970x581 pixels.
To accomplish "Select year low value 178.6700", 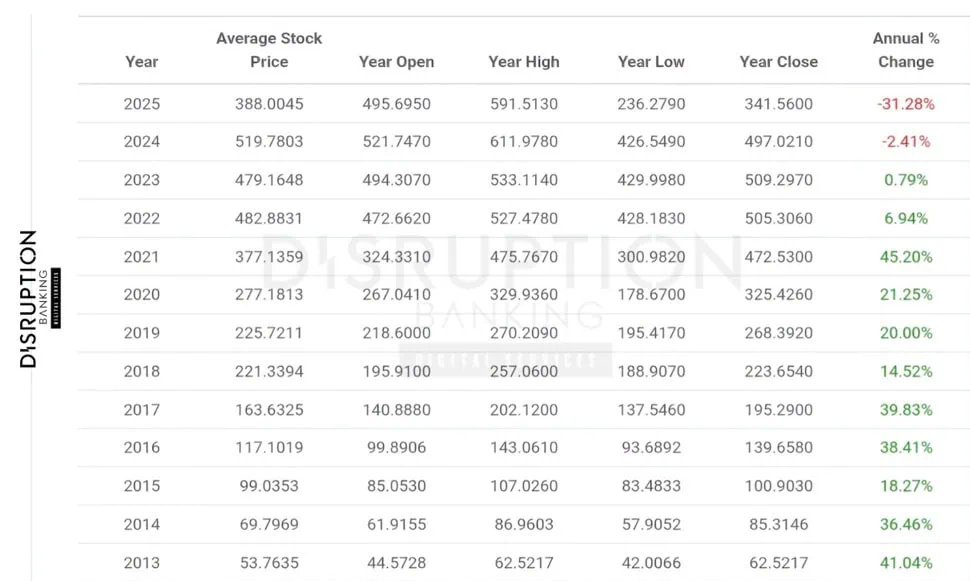I will [651, 295].
